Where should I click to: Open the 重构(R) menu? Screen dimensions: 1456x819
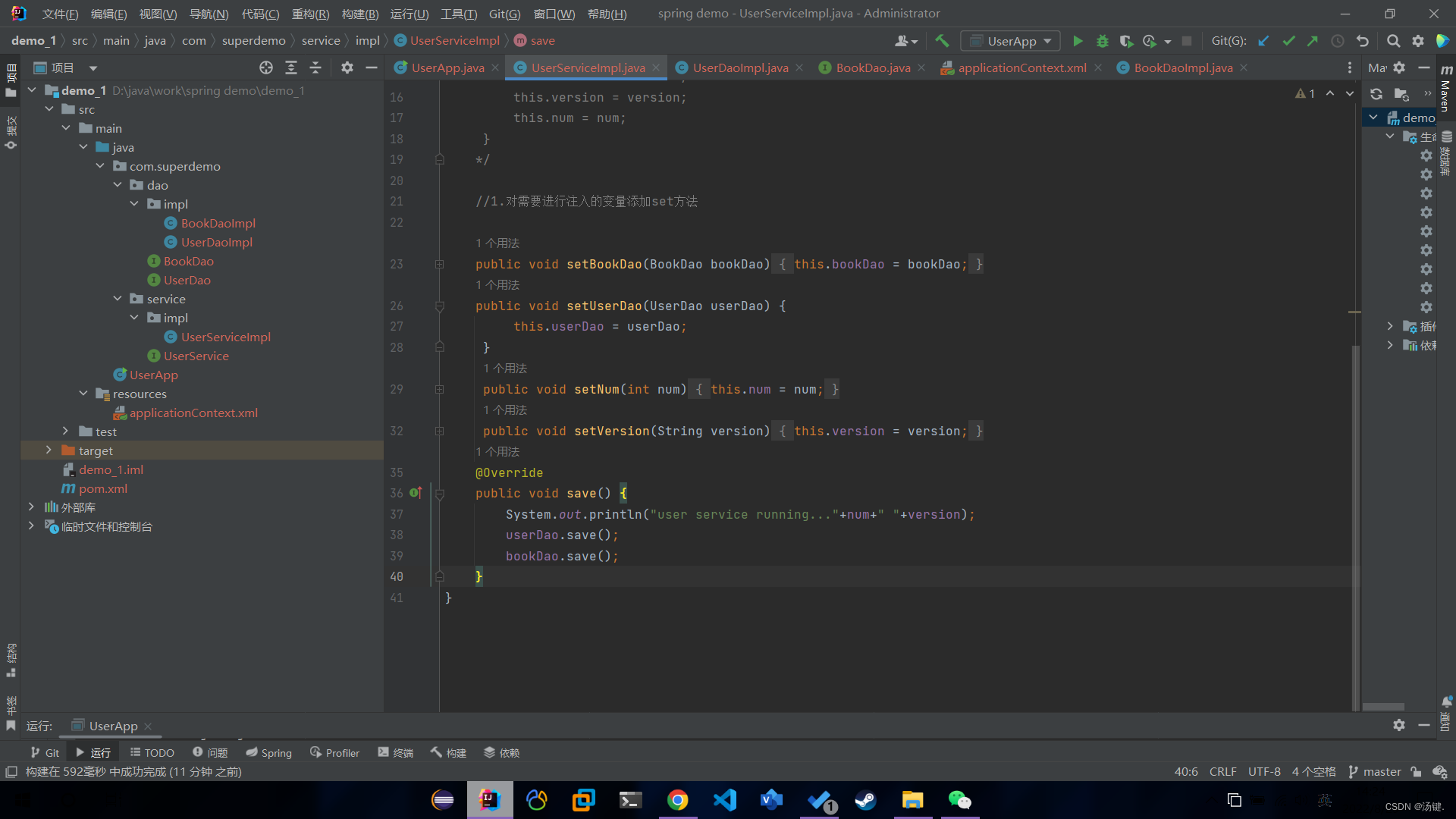coord(310,14)
